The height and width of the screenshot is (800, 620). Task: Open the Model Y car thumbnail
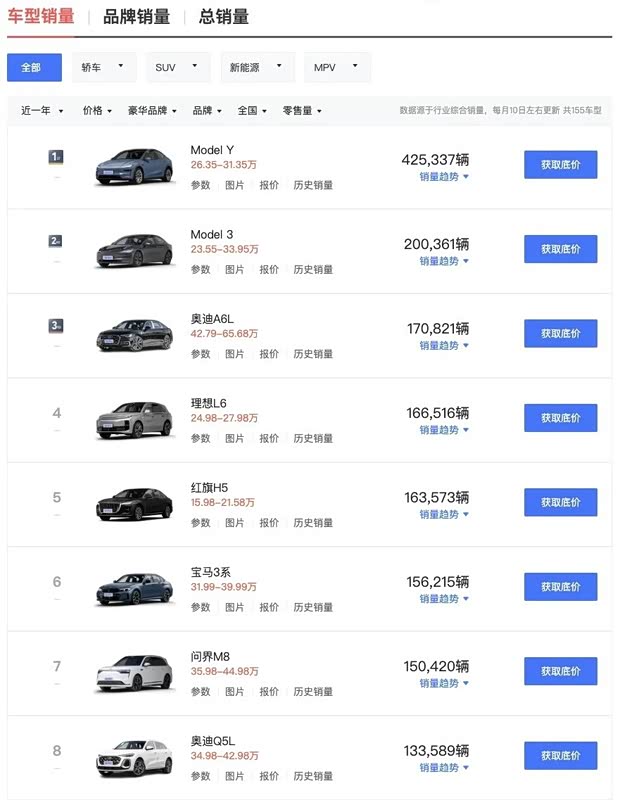coord(134,166)
